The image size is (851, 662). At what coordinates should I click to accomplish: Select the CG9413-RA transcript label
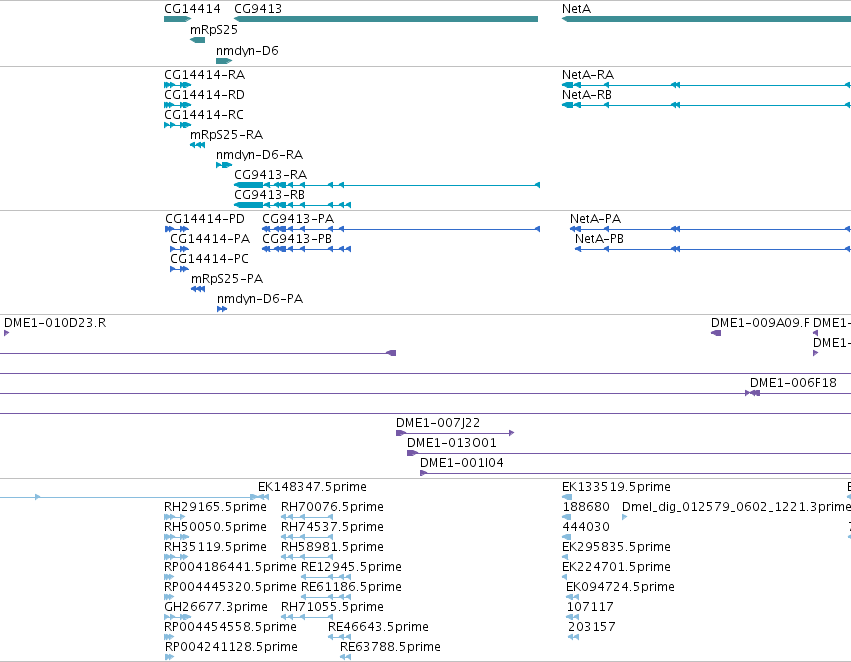[270, 175]
